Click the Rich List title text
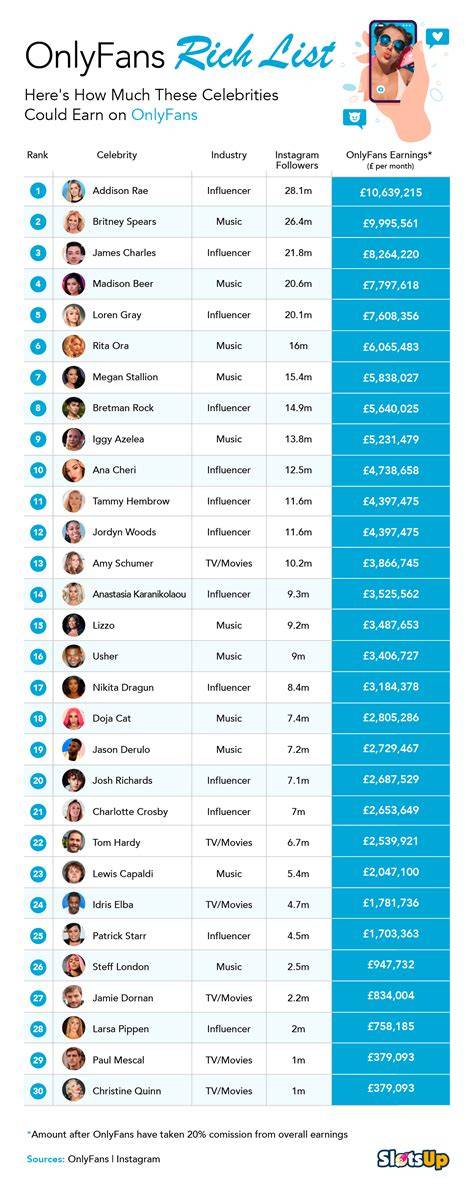 [254, 54]
